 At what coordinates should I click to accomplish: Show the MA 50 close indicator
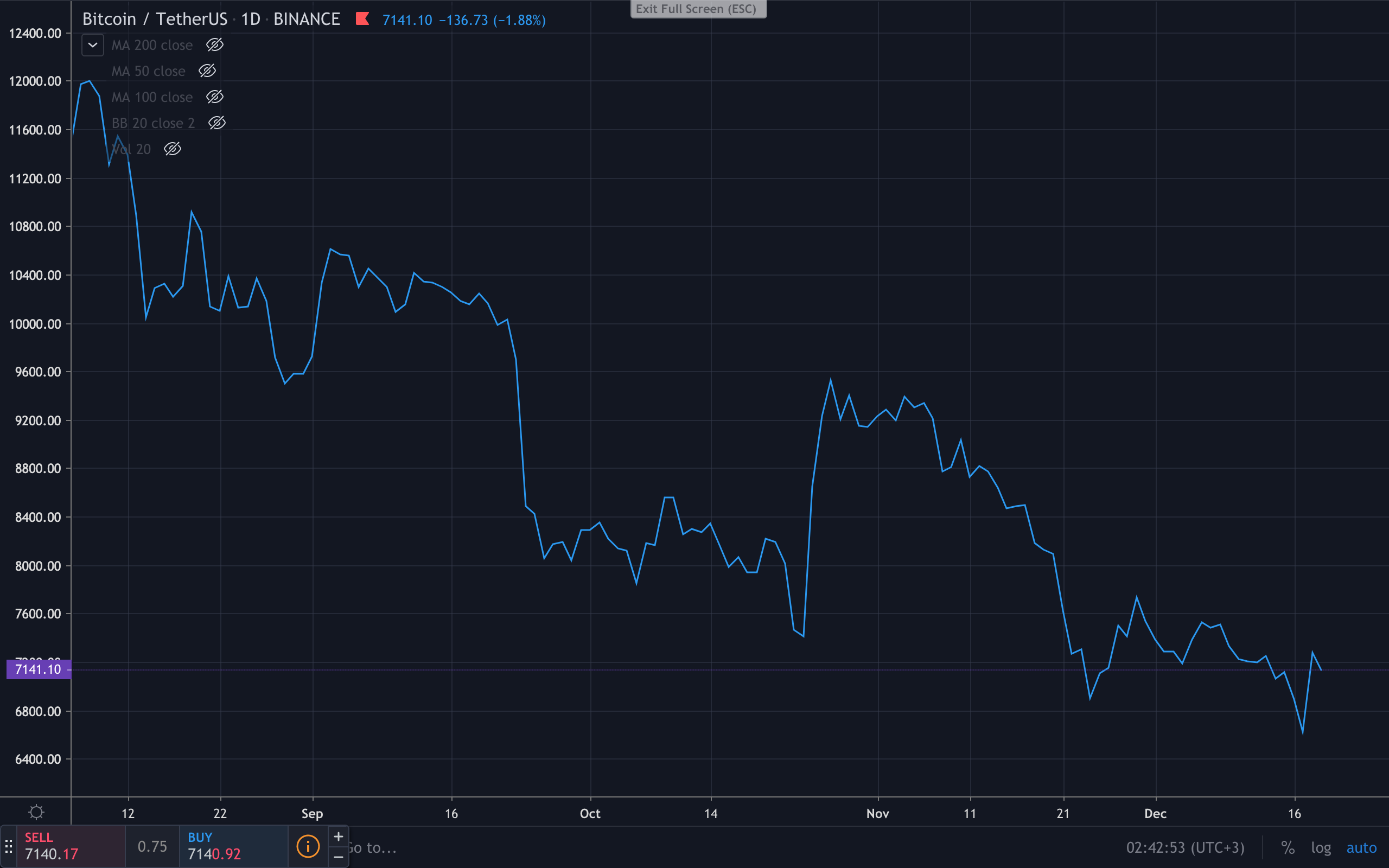click(x=207, y=71)
